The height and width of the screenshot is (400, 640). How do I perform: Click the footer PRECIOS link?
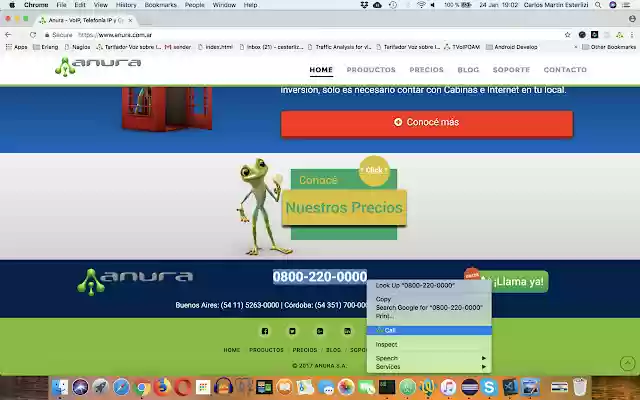click(x=304, y=350)
